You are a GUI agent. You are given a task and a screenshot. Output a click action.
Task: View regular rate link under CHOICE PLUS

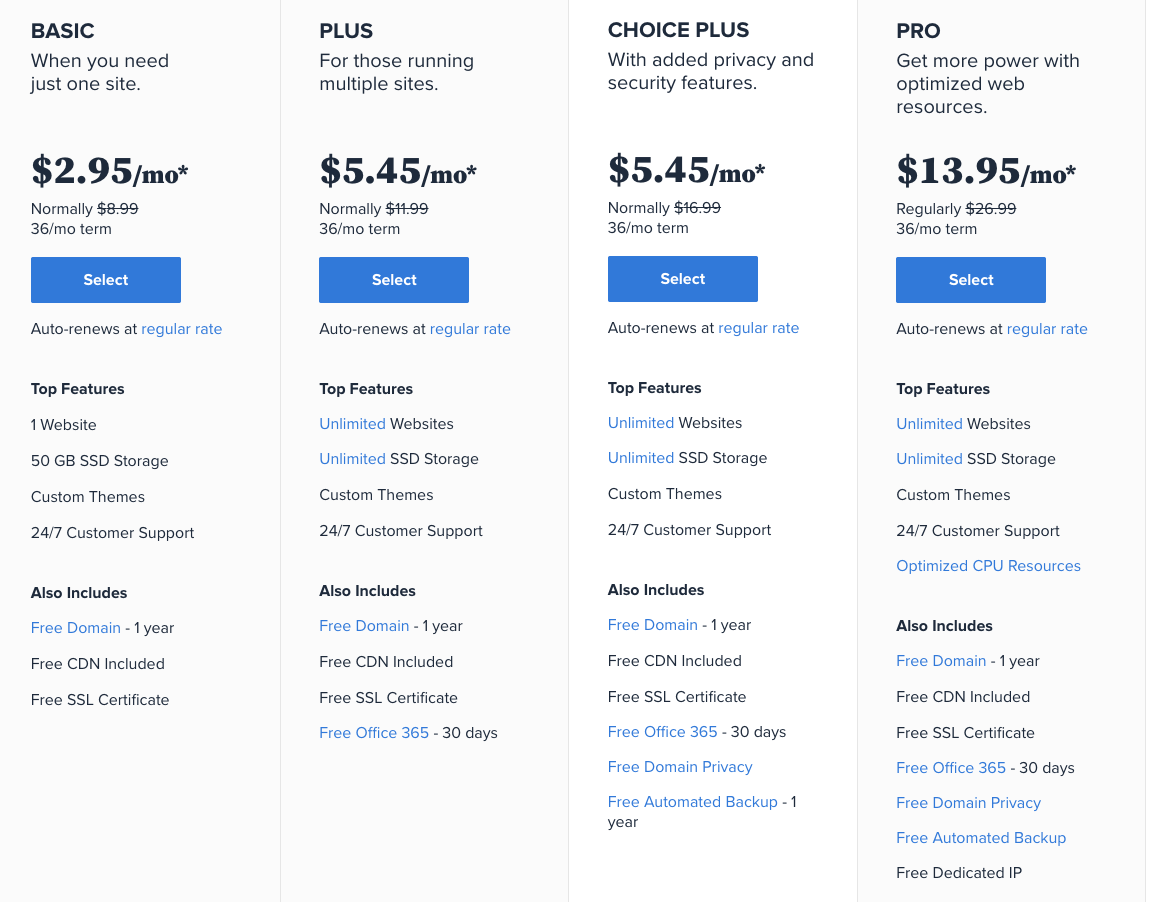(758, 328)
